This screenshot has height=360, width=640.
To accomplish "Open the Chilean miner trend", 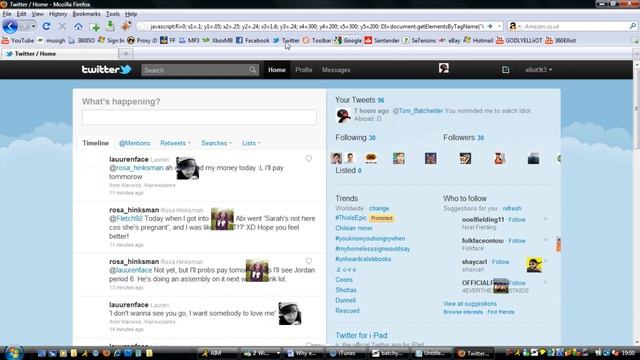I will tap(354, 228).
